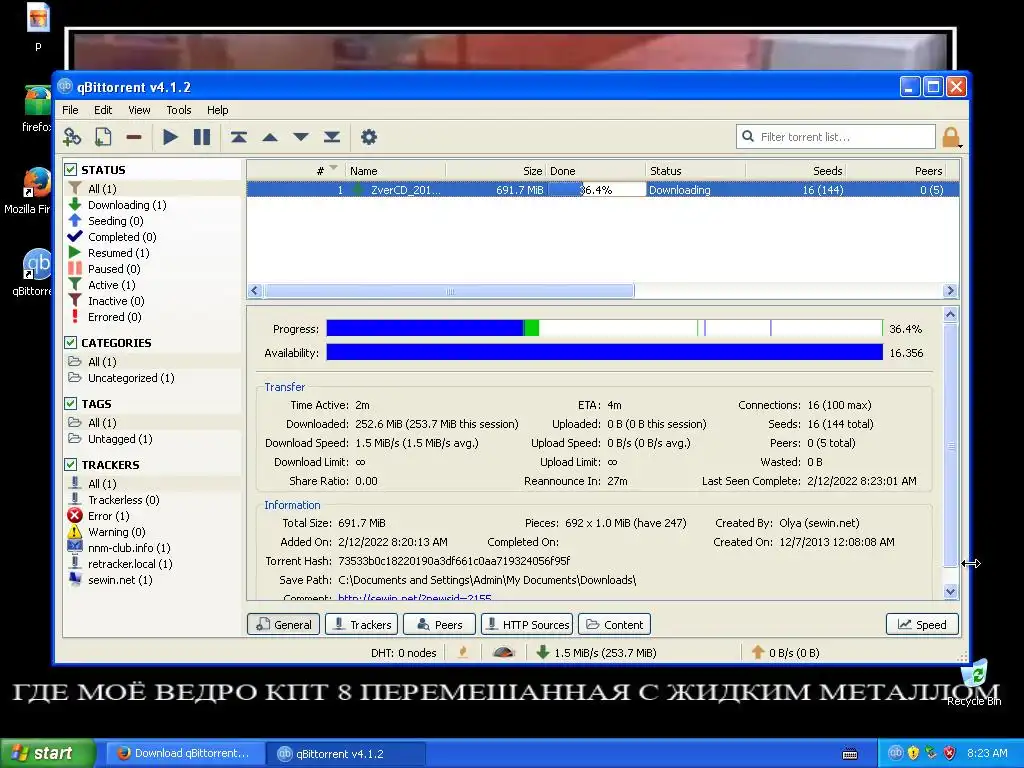Select Paused (0) status filter

pyautogui.click(x=114, y=269)
